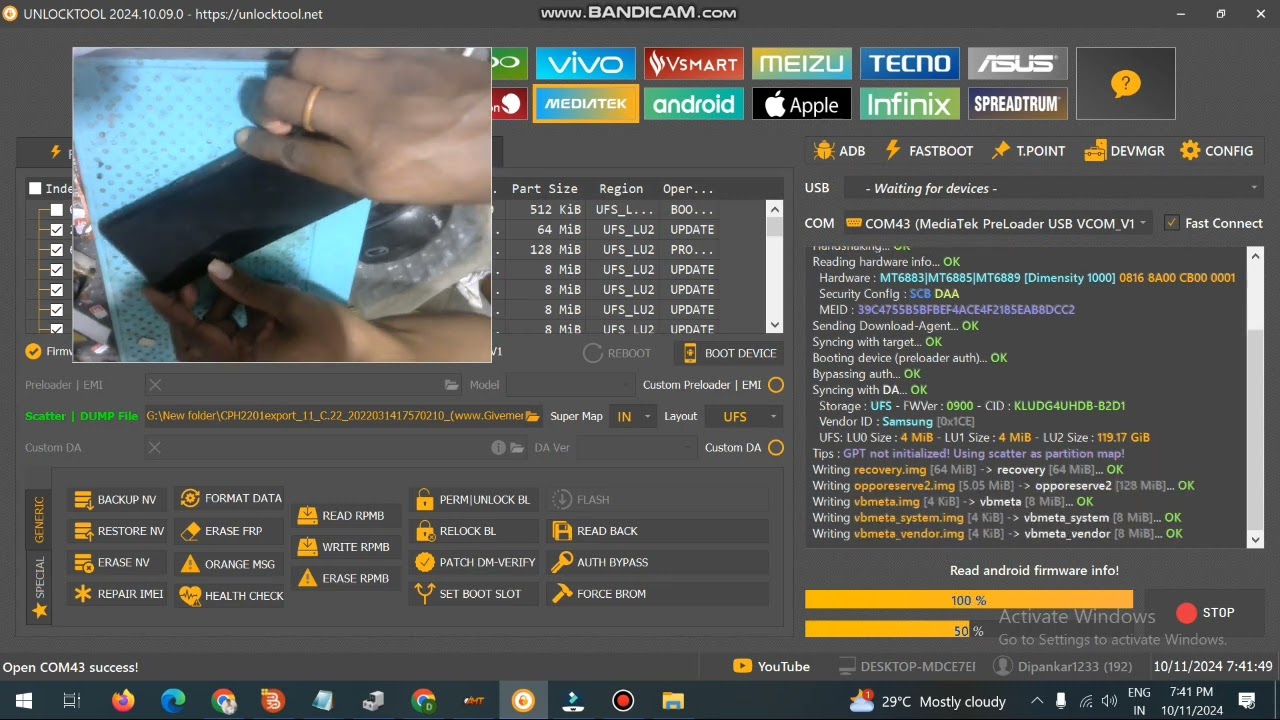Select the ORANGE MSG warning tool

tap(228, 564)
